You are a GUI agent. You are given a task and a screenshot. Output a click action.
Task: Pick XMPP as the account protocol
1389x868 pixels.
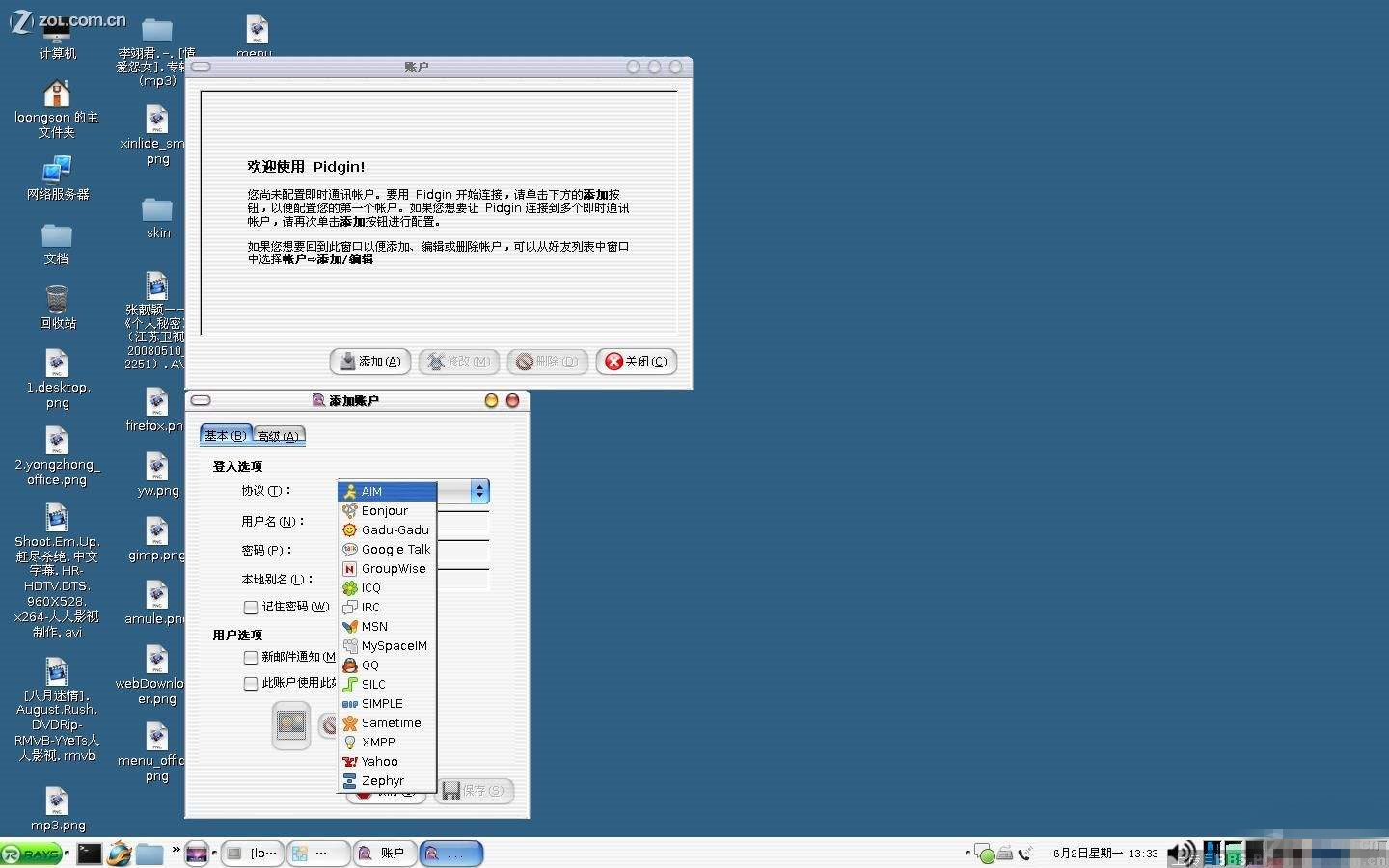click(x=387, y=743)
